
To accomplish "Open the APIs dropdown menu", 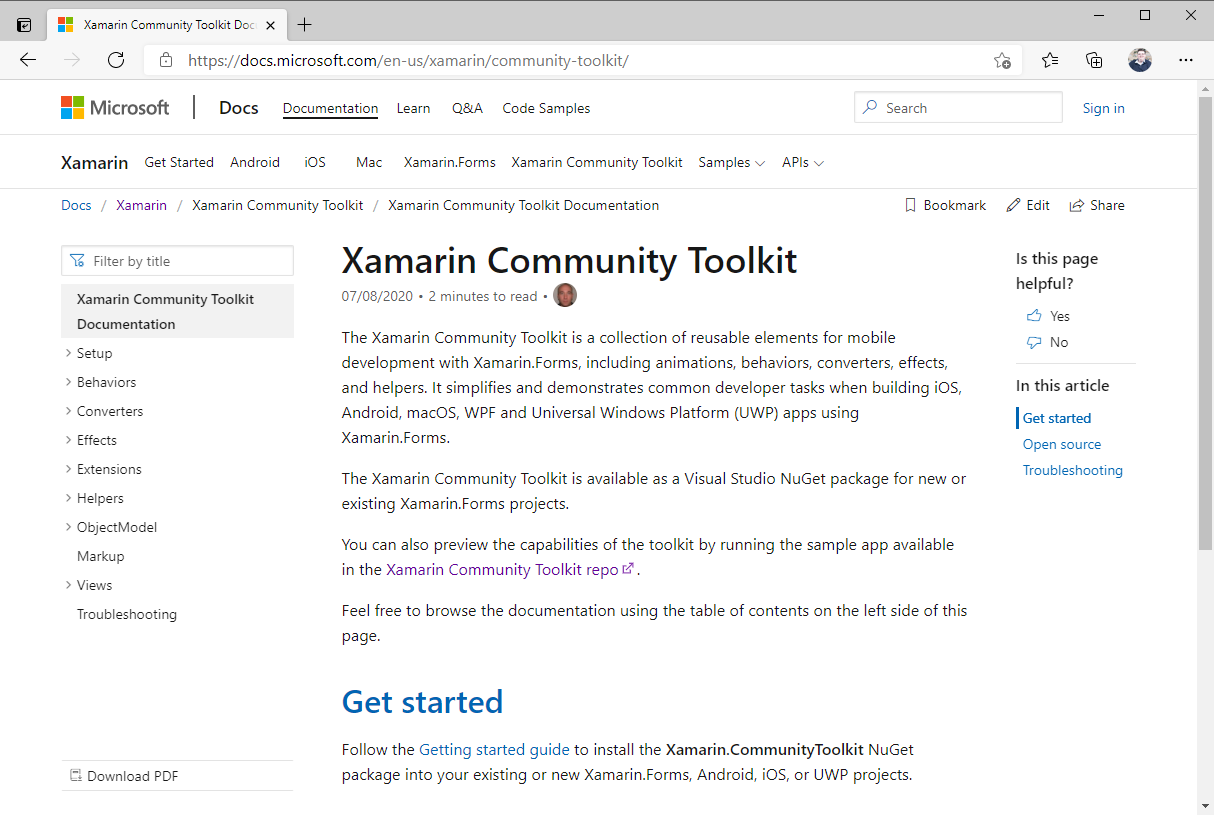I will pyautogui.click(x=802, y=162).
